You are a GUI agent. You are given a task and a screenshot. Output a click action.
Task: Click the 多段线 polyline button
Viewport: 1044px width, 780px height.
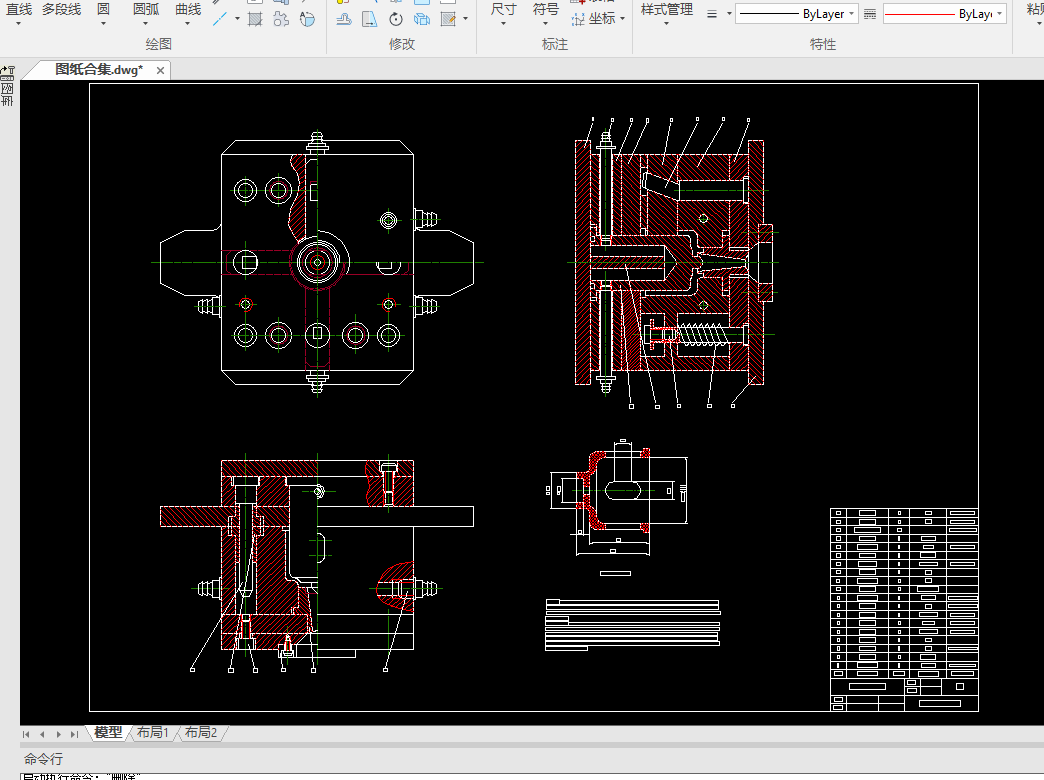[61, 9]
